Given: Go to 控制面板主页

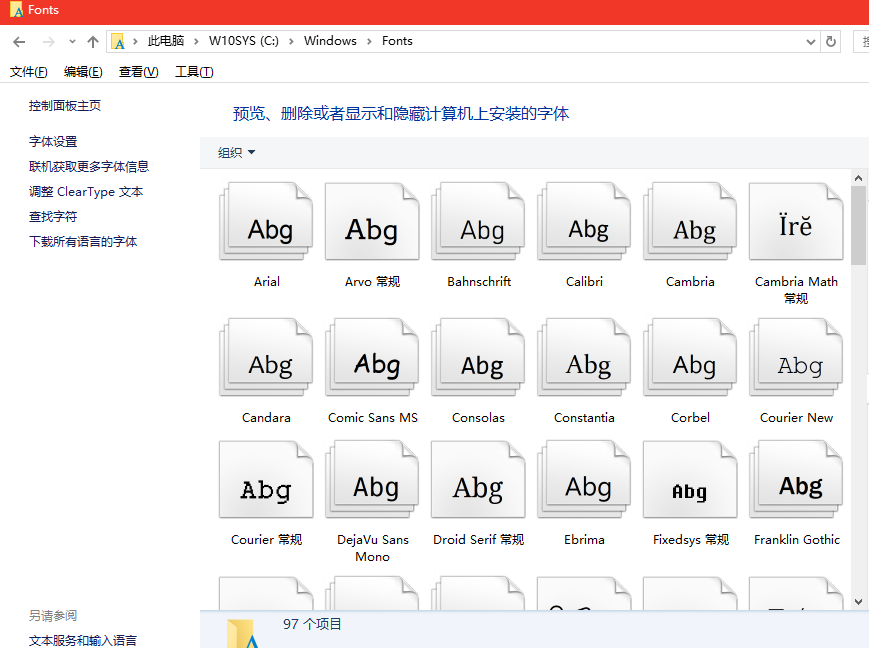Looking at the screenshot, I should [x=65, y=106].
